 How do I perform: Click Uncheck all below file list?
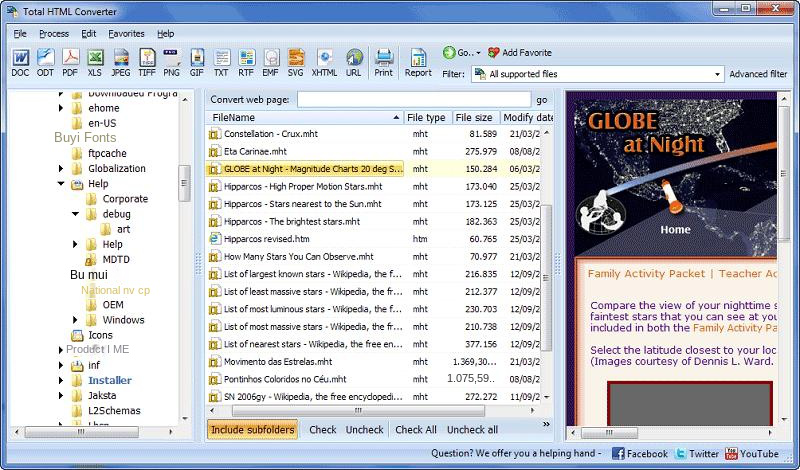pos(472,430)
